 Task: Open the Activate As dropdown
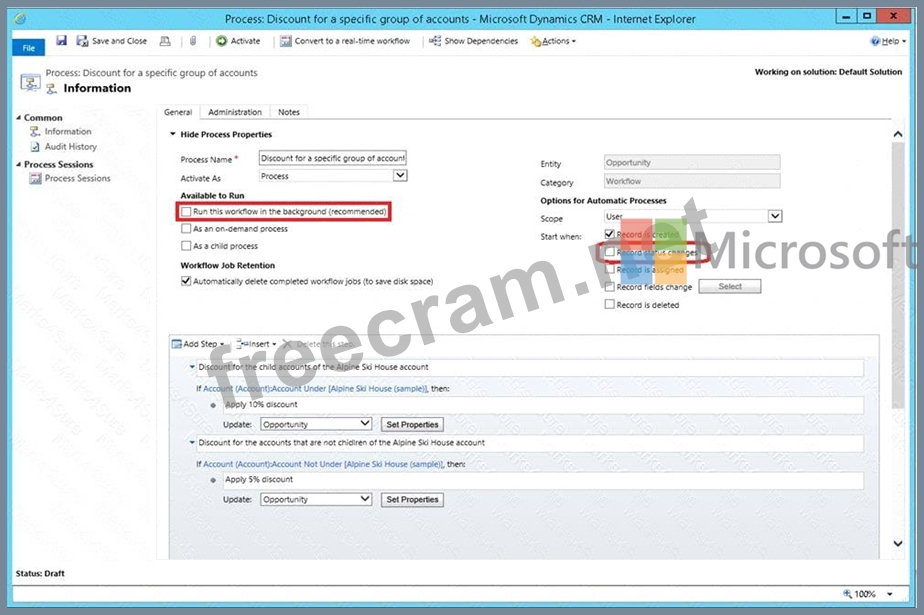click(400, 176)
